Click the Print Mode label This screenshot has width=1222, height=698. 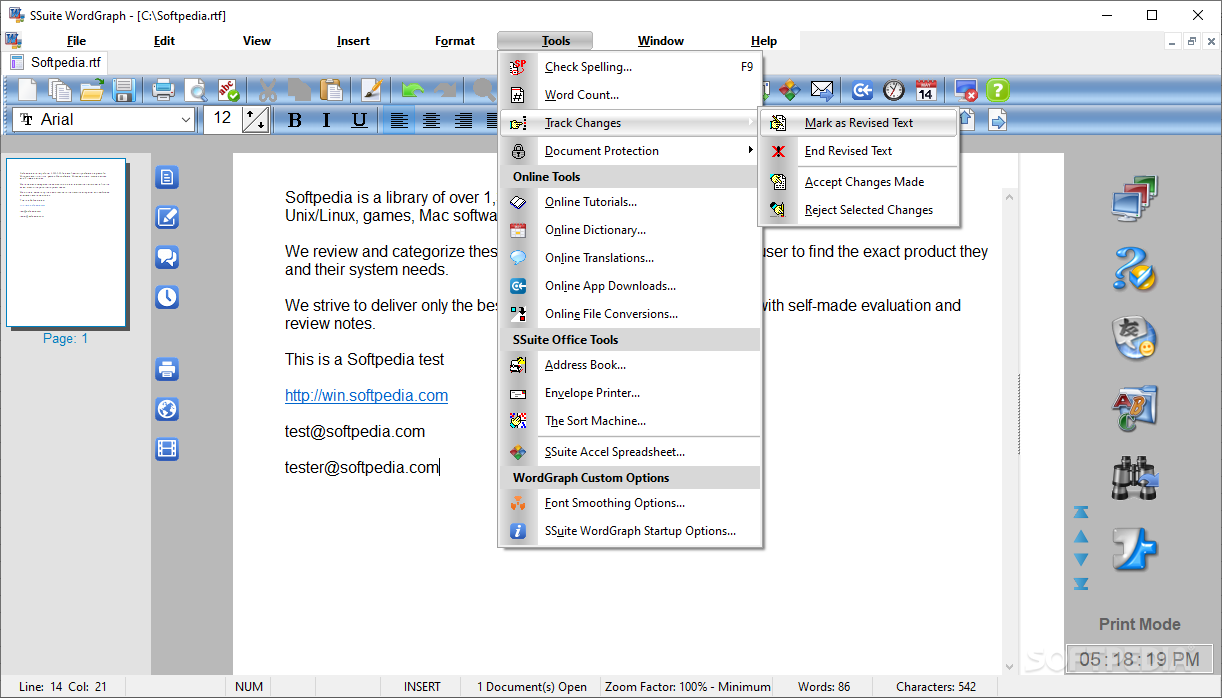[x=1139, y=624]
